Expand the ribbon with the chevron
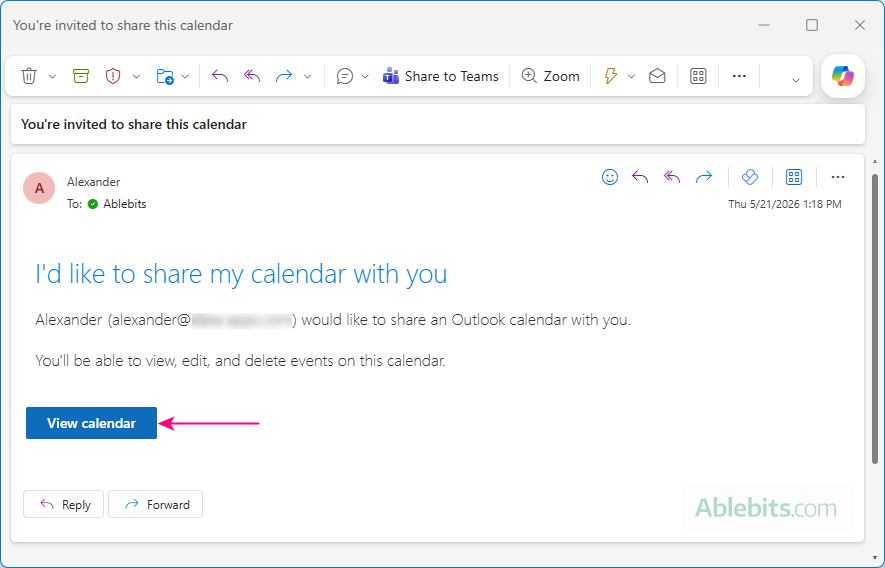 click(x=796, y=80)
